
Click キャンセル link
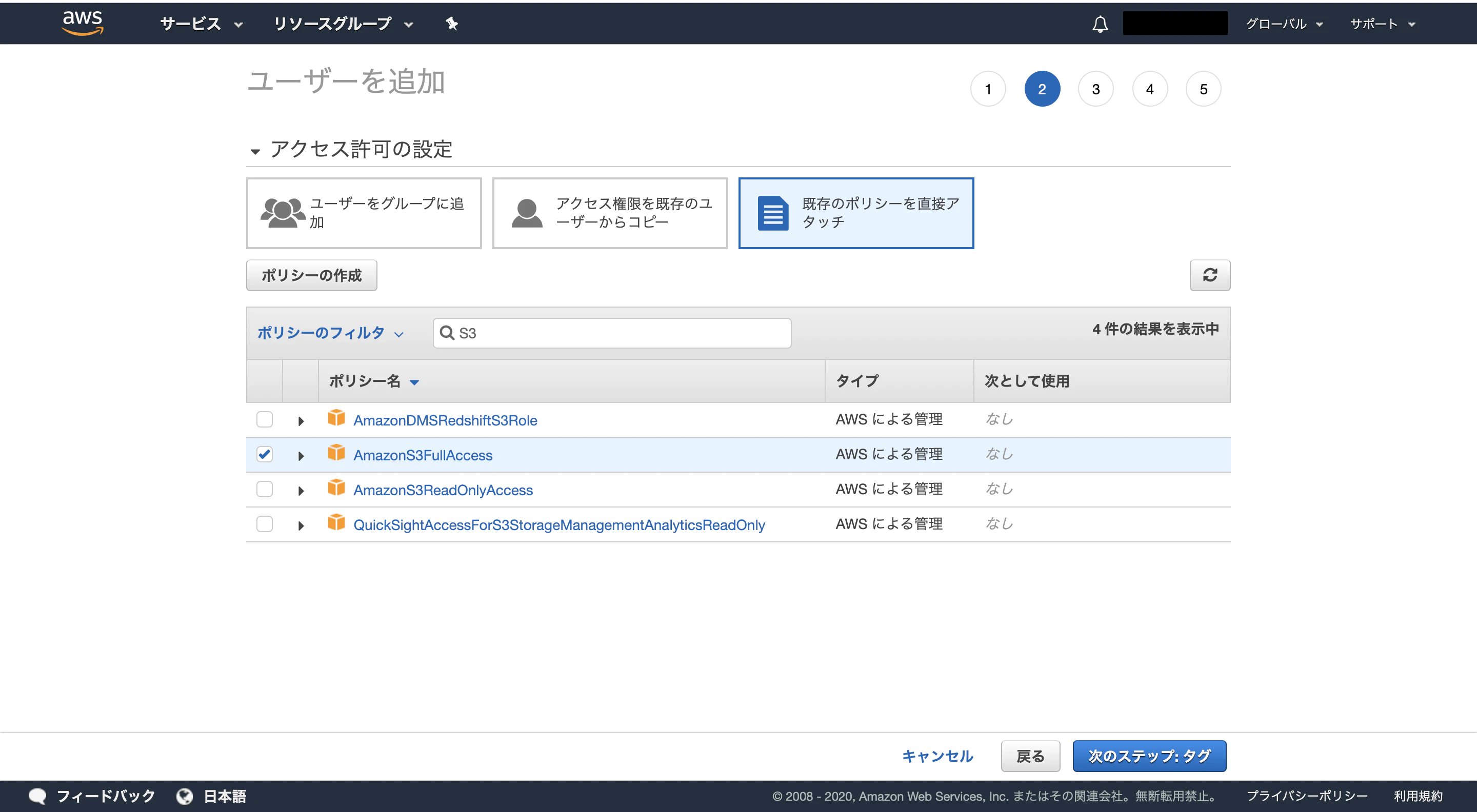[937, 756]
